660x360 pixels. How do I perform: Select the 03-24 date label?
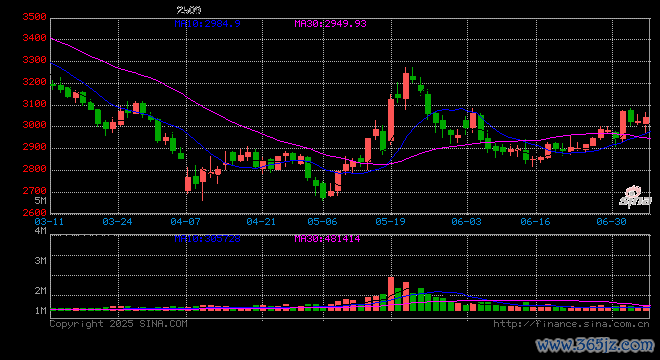pos(117,221)
